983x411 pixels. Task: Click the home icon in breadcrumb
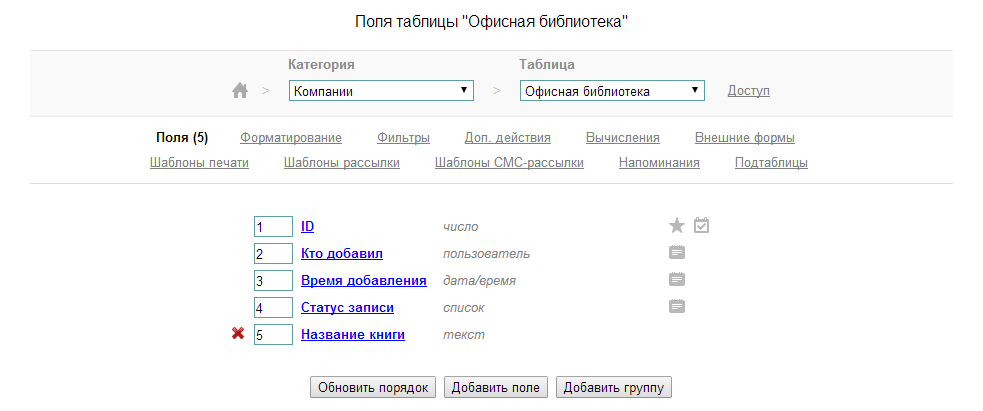point(240,91)
